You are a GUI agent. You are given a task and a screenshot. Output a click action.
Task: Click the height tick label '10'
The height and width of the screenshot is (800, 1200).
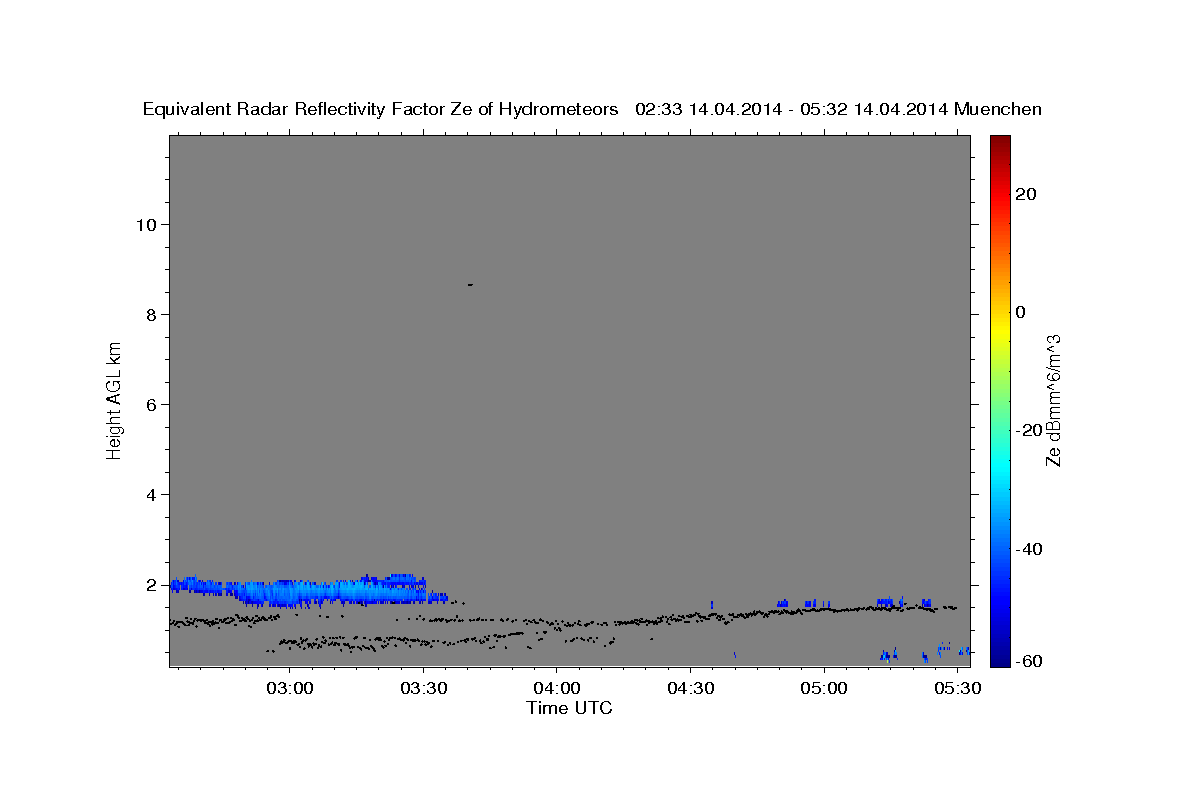pos(146,224)
